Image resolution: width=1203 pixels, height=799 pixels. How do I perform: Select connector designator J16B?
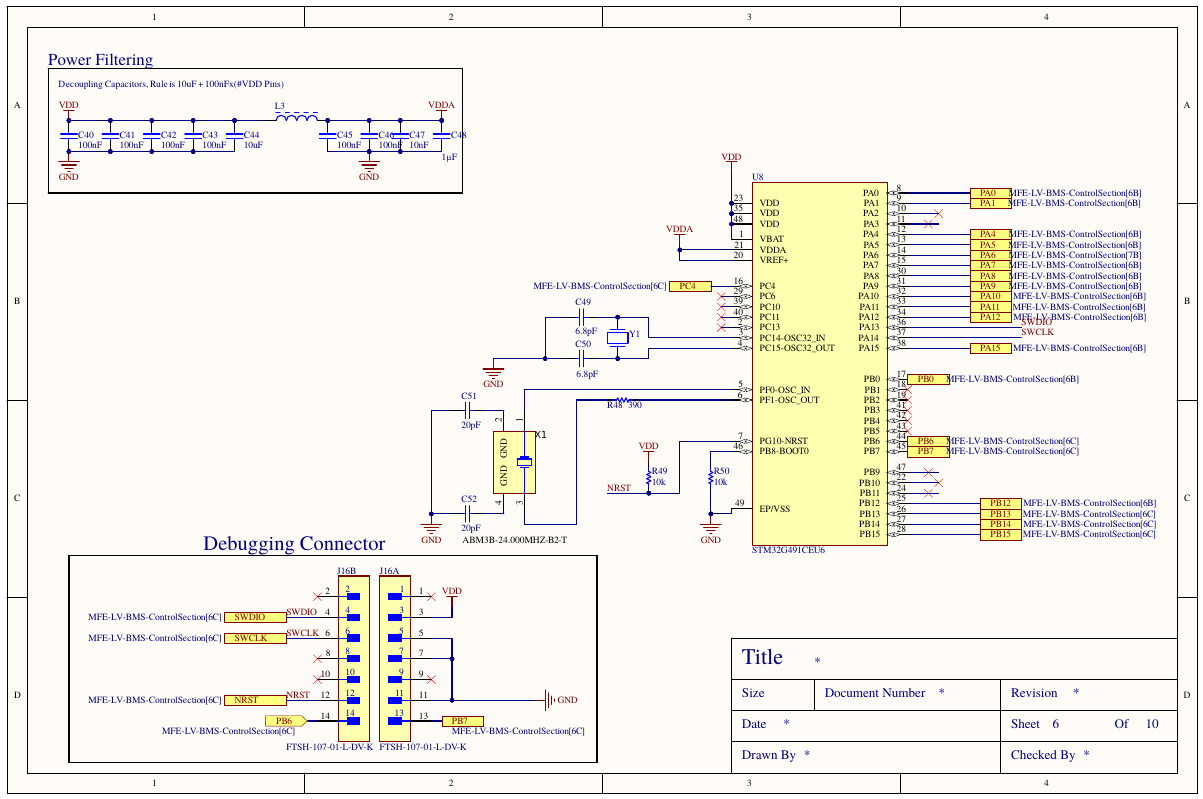pyautogui.click(x=346, y=570)
